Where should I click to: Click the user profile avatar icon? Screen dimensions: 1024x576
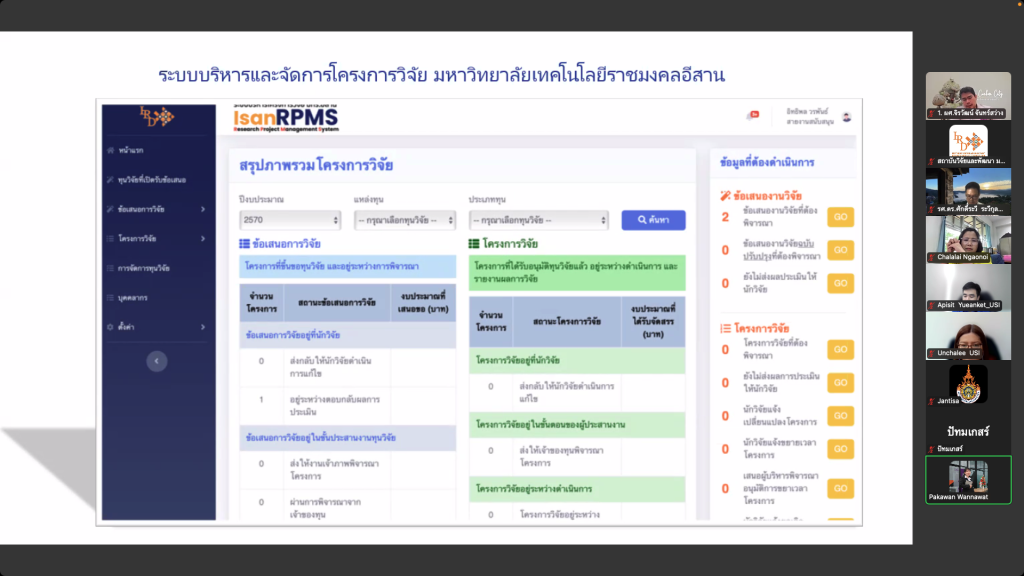(846, 116)
